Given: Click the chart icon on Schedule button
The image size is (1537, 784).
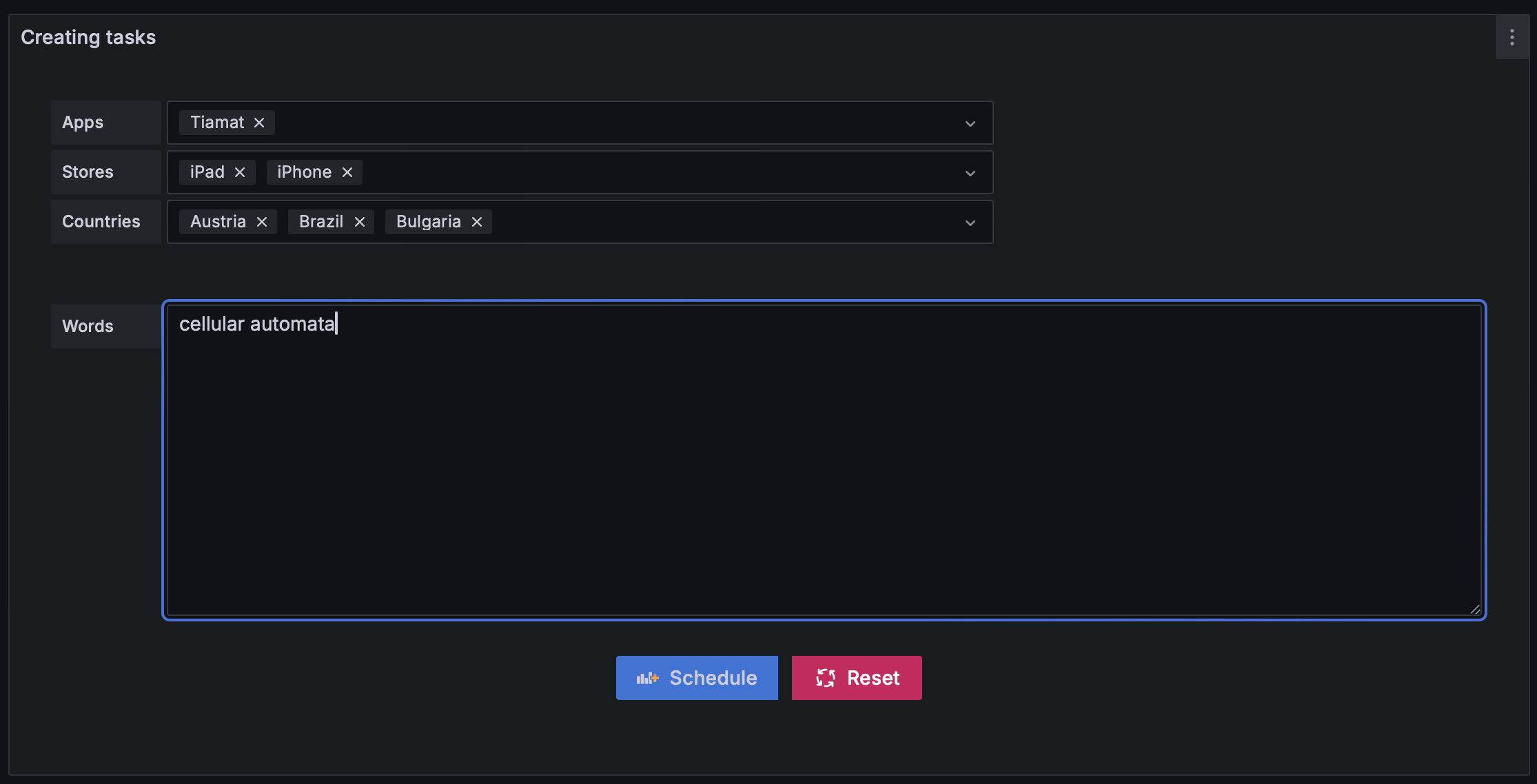Looking at the screenshot, I should click(647, 679).
